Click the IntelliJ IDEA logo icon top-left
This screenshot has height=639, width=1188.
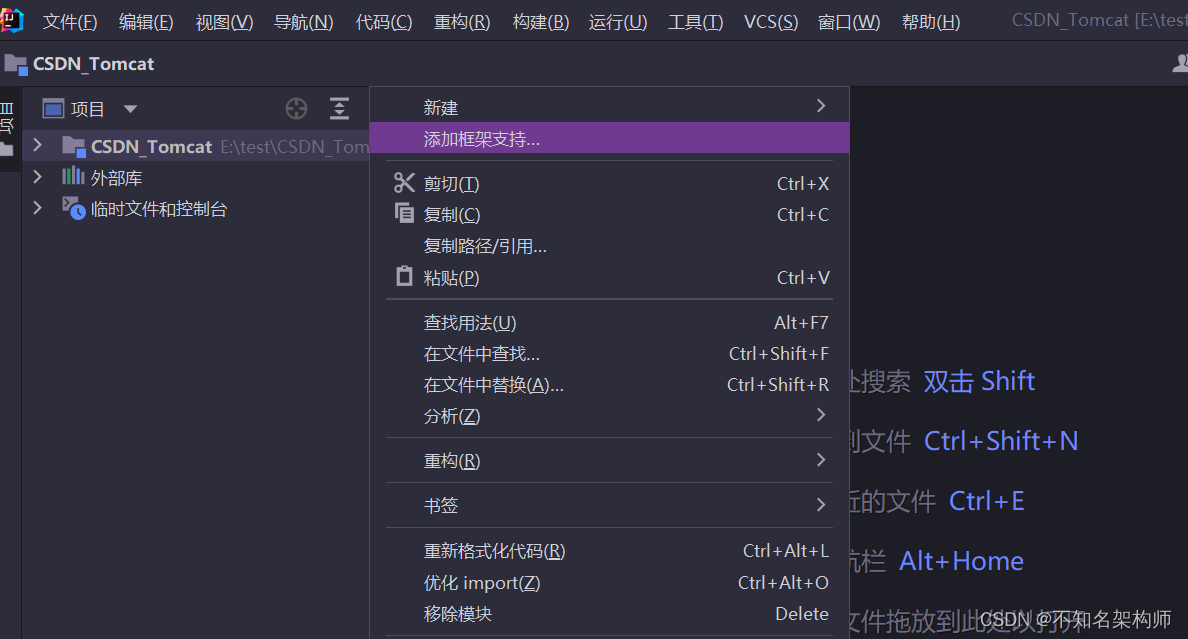click(13, 18)
